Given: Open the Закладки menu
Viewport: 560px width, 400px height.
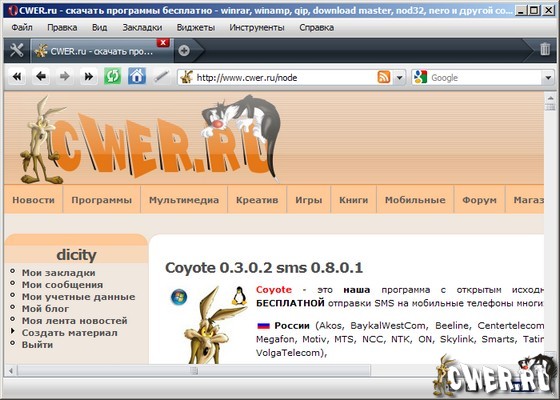Looking at the screenshot, I should coord(142,28).
